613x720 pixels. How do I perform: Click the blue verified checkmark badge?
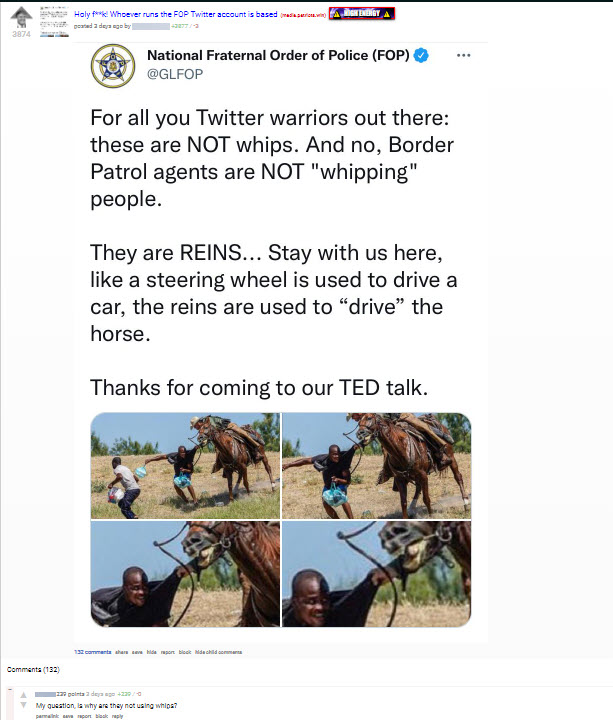pyautogui.click(x=422, y=56)
